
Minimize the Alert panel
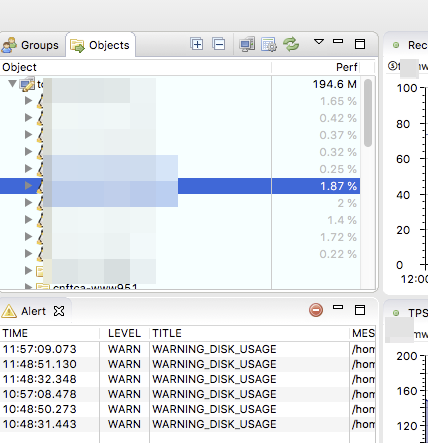pyautogui.click(x=338, y=307)
